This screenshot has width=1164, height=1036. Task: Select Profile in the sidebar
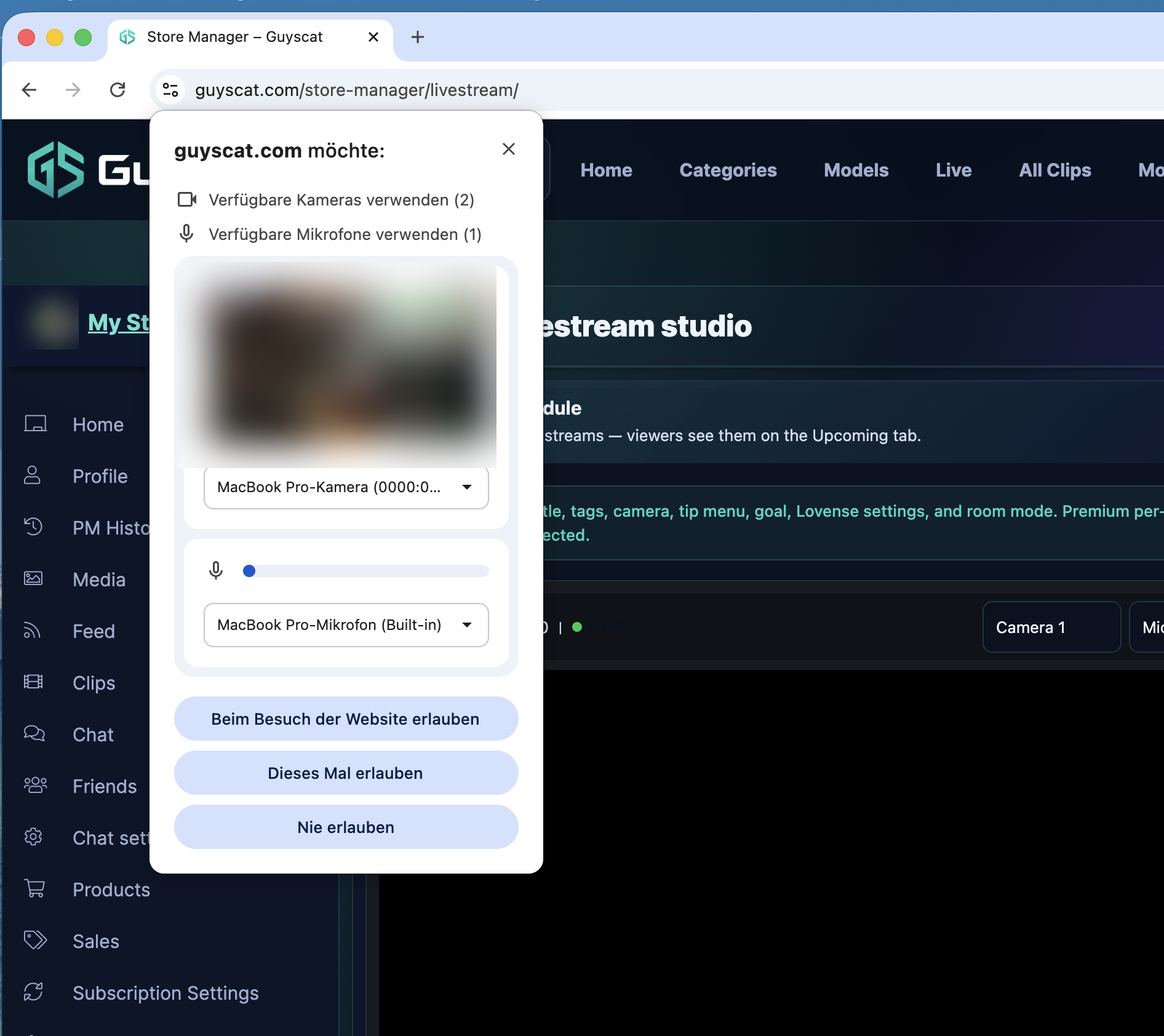coord(100,476)
